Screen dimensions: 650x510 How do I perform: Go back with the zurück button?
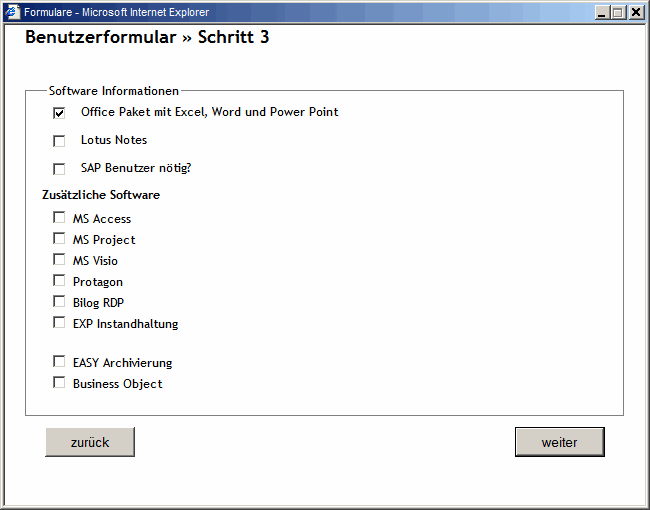click(x=90, y=442)
